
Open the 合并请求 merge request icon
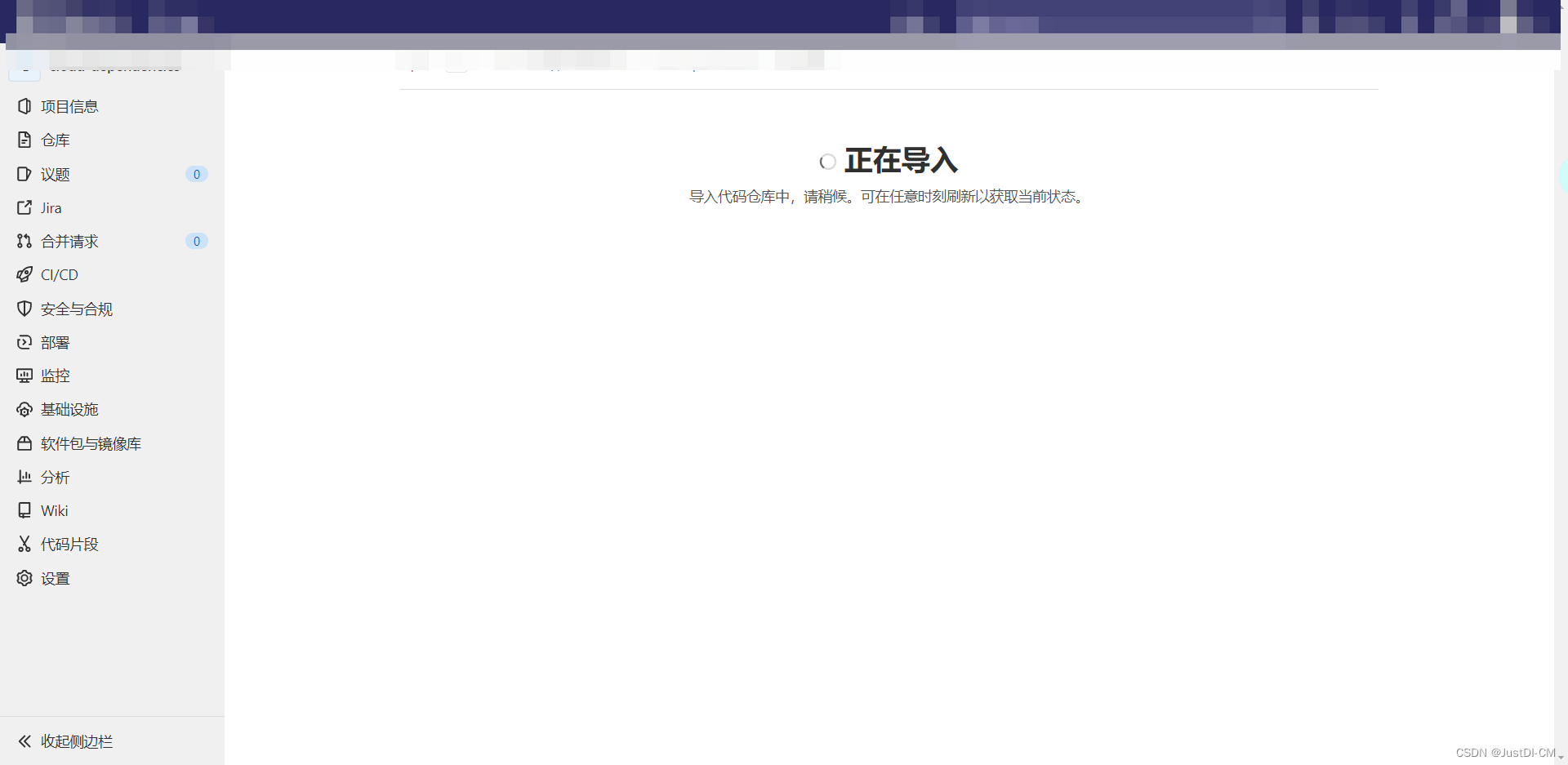24,241
